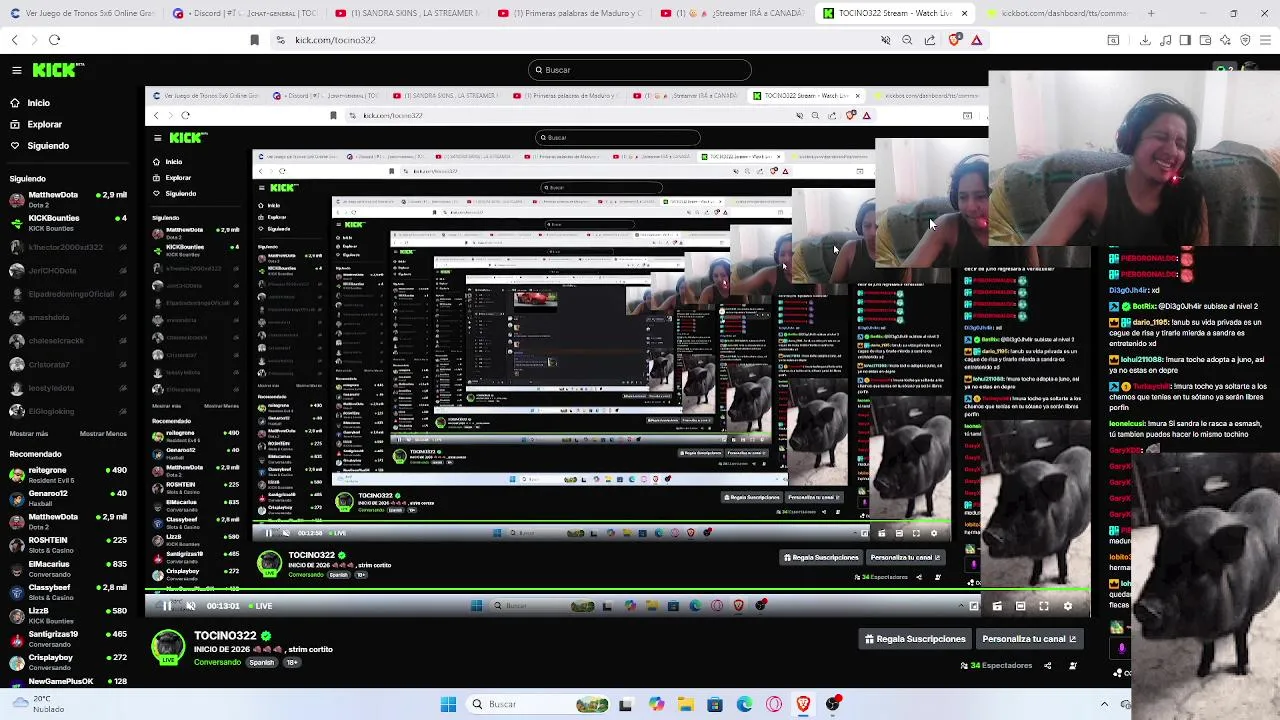Click Regala Suscripciones button
The width and height of the screenshot is (1280, 720).
click(x=916, y=639)
